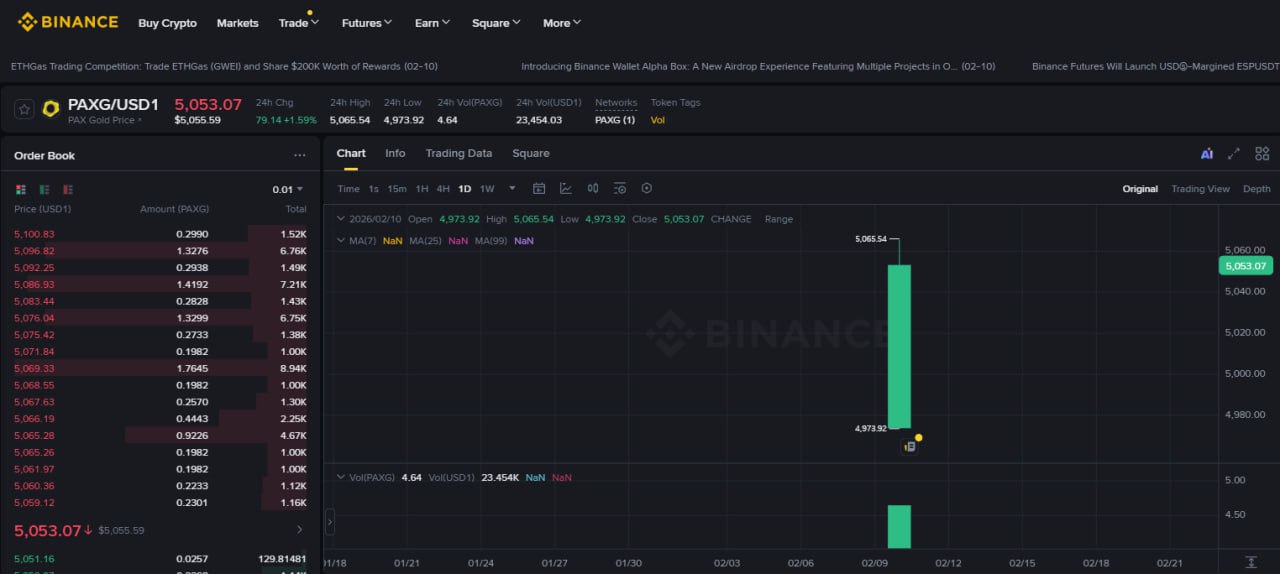Open the Info tab
Image resolution: width=1280 pixels, height=574 pixels.
point(395,153)
